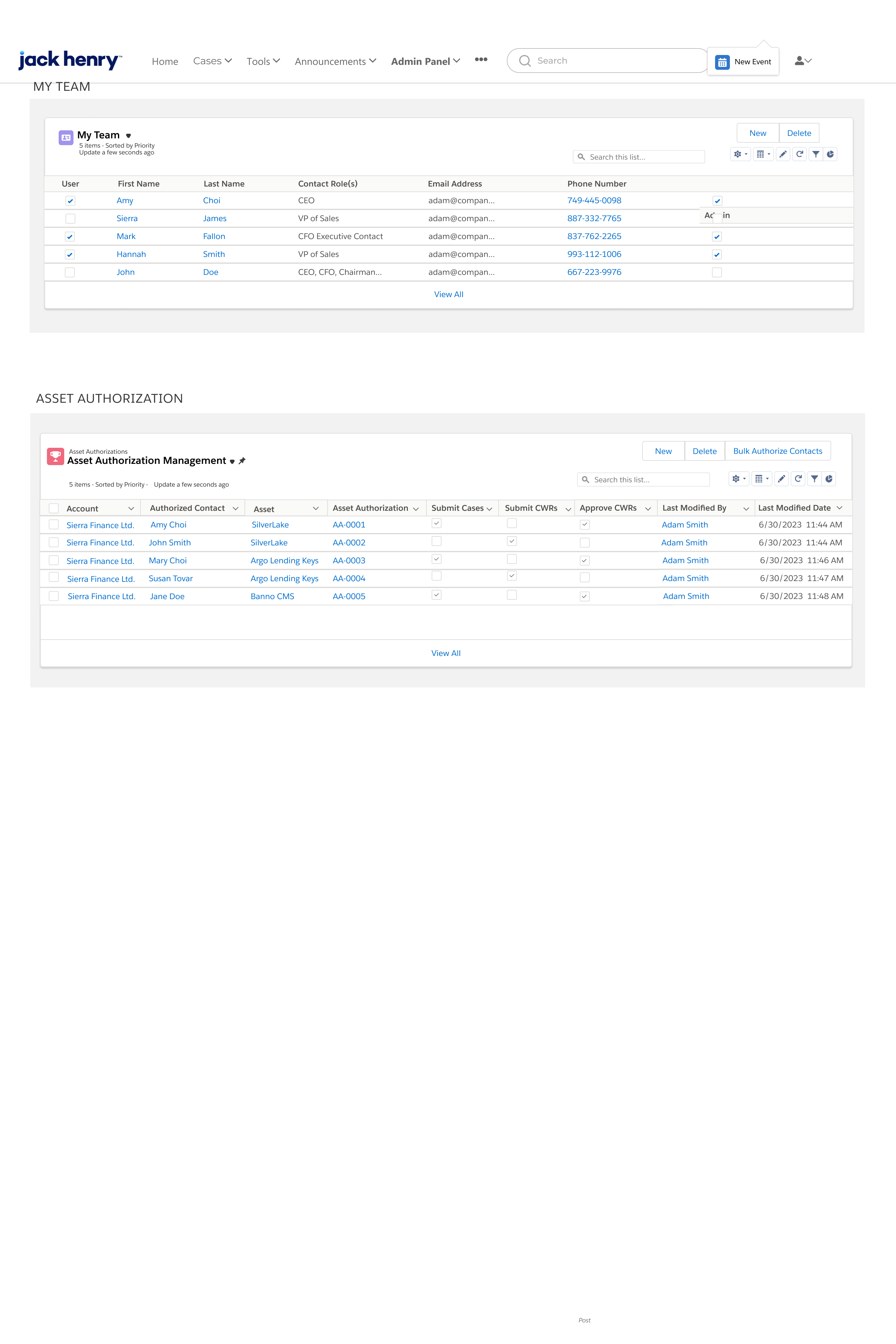The height and width of the screenshot is (1344, 896).
Task: Open list view settings gear in My Team
Action: coord(741,154)
